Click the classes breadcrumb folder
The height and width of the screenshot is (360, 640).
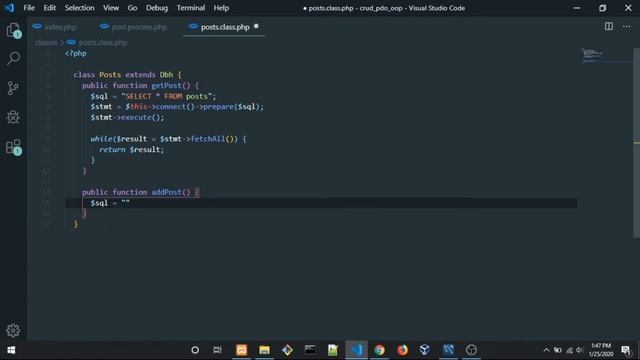pyautogui.click(x=46, y=42)
